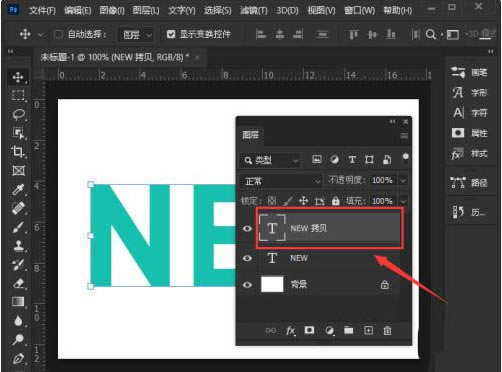Screen dimensions: 502x372
Task: Select the 背景 layer thumbnail
Action: [272, 284]
